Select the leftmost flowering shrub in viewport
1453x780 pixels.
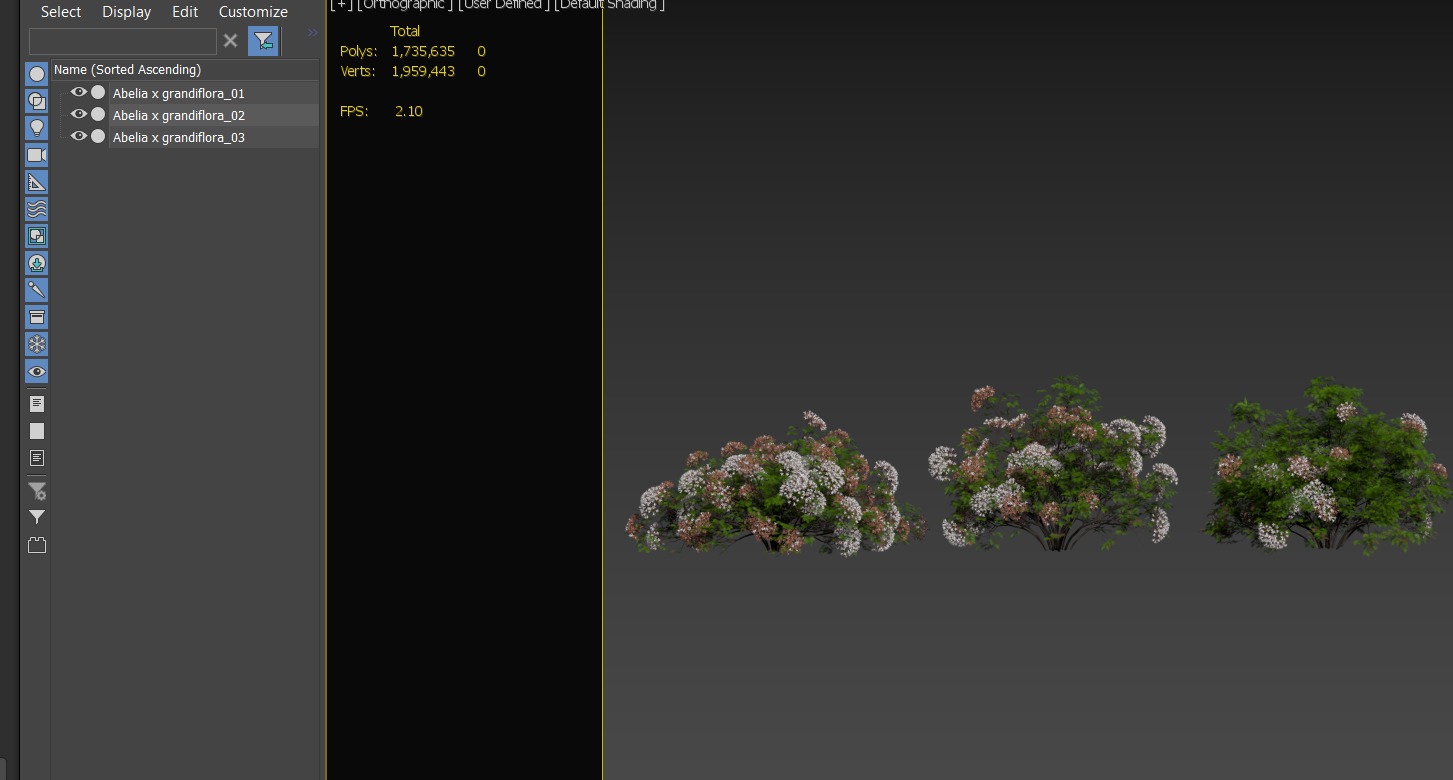pos(775,482)
